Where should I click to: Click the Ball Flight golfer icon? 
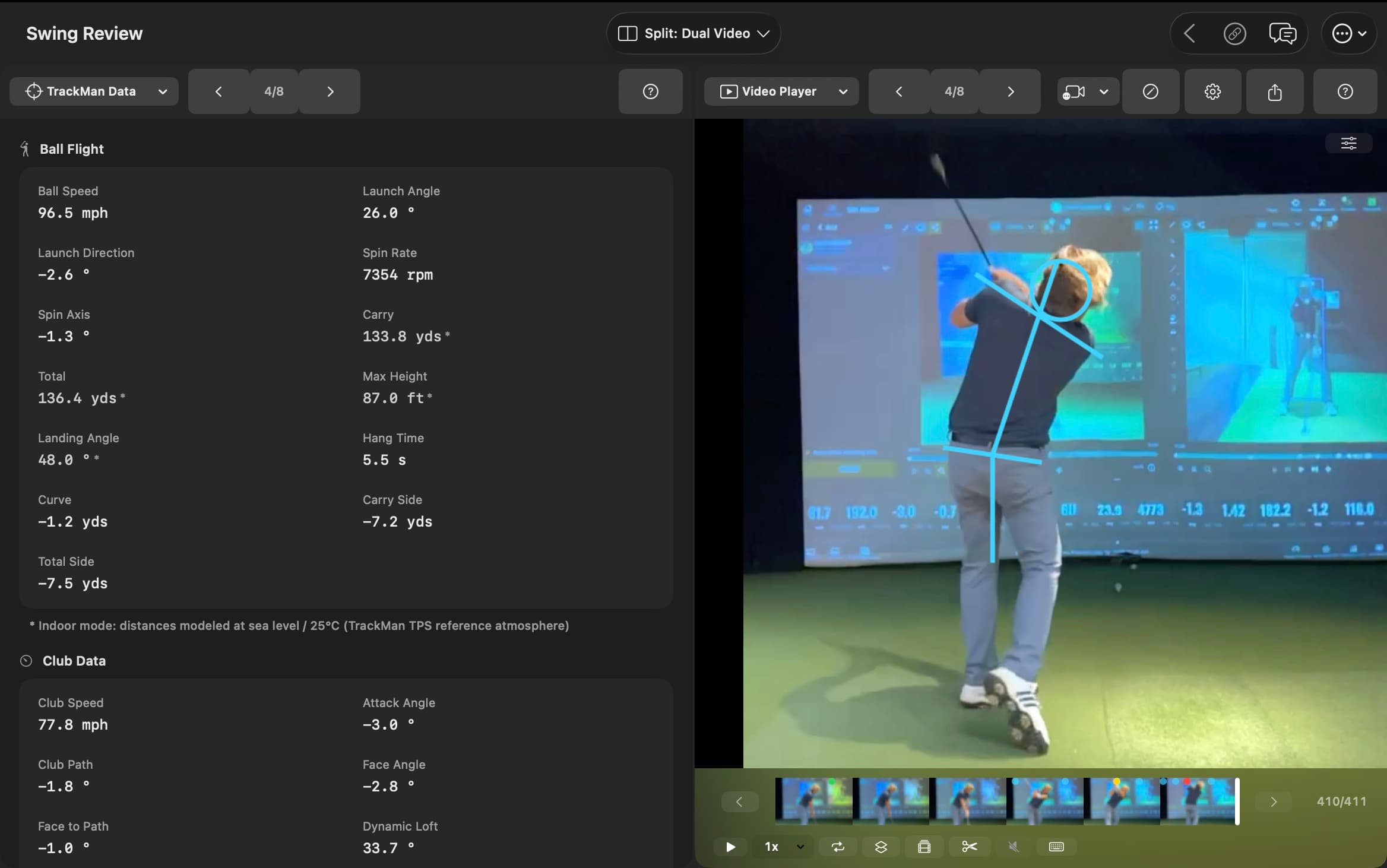click(x=25, y=149)
